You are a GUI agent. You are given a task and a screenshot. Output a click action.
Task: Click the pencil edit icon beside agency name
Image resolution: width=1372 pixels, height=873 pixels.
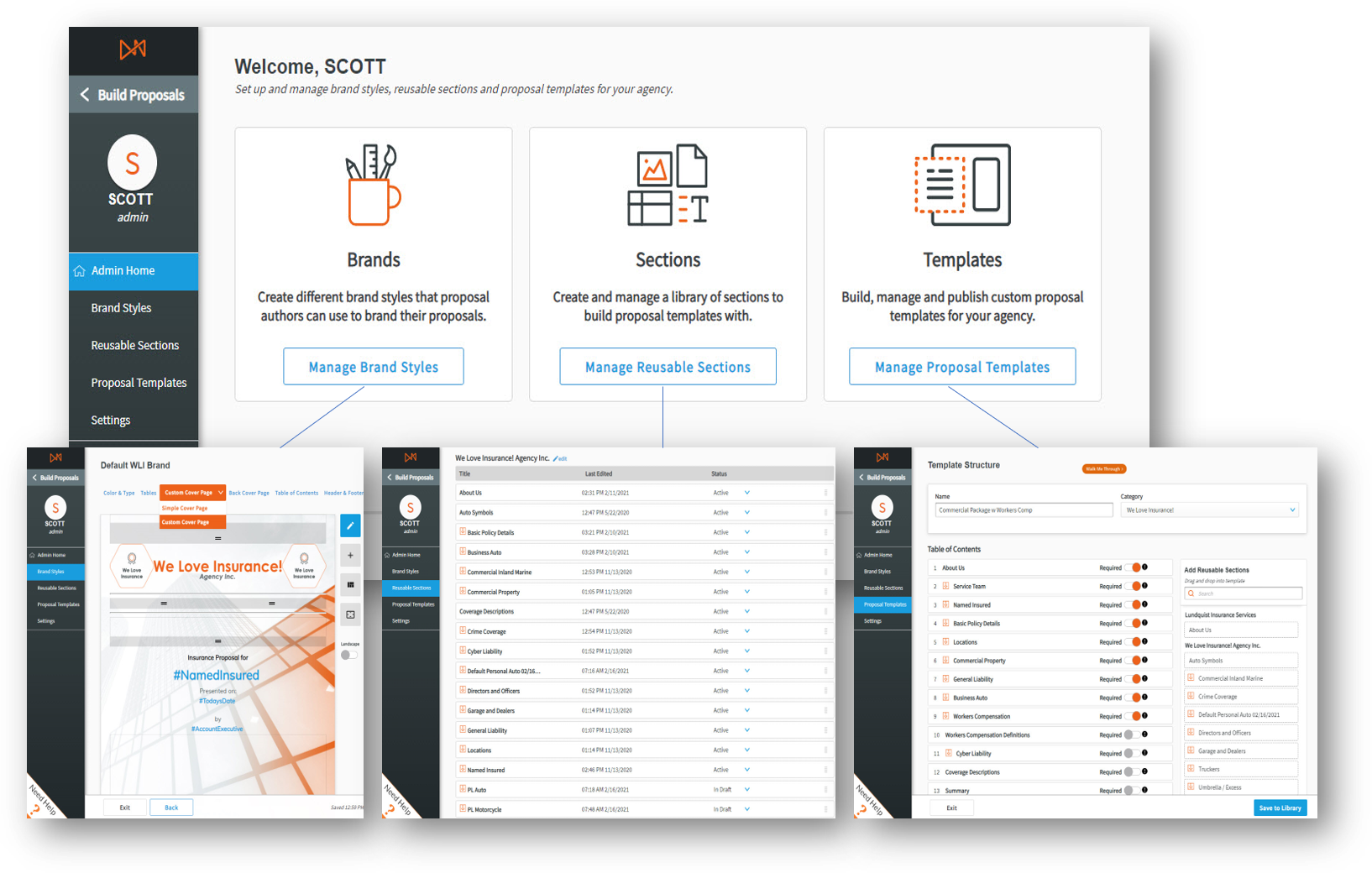(x=556, y=458)
